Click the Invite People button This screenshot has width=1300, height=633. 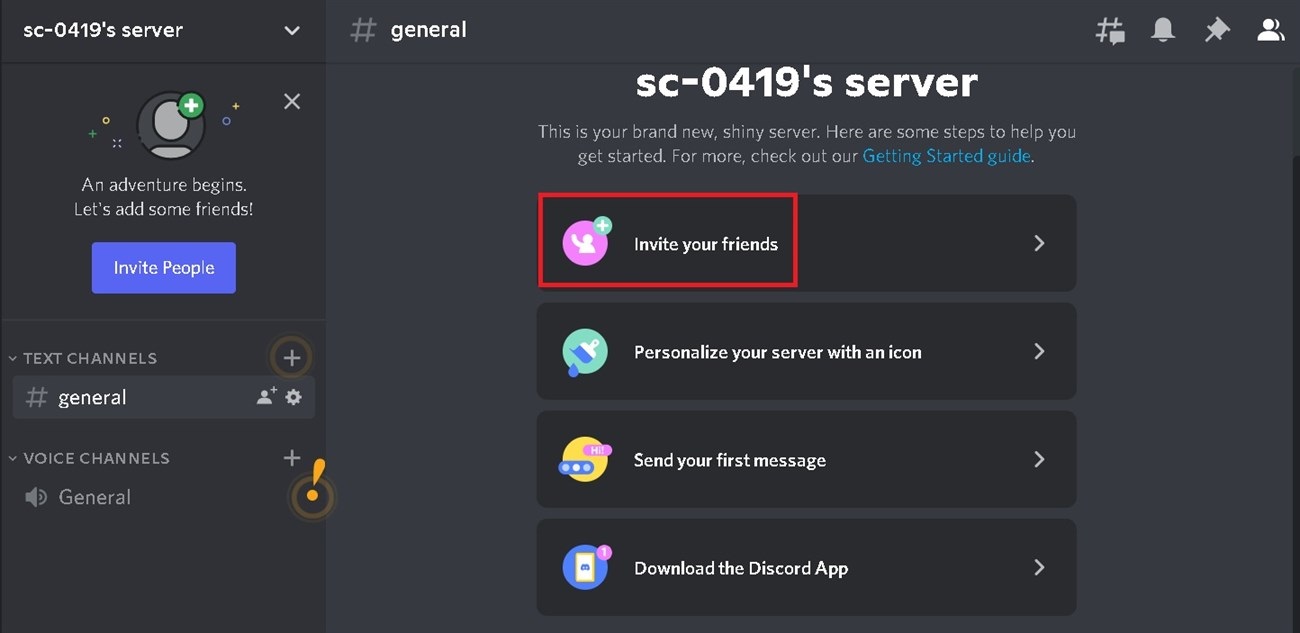point(163,267)
